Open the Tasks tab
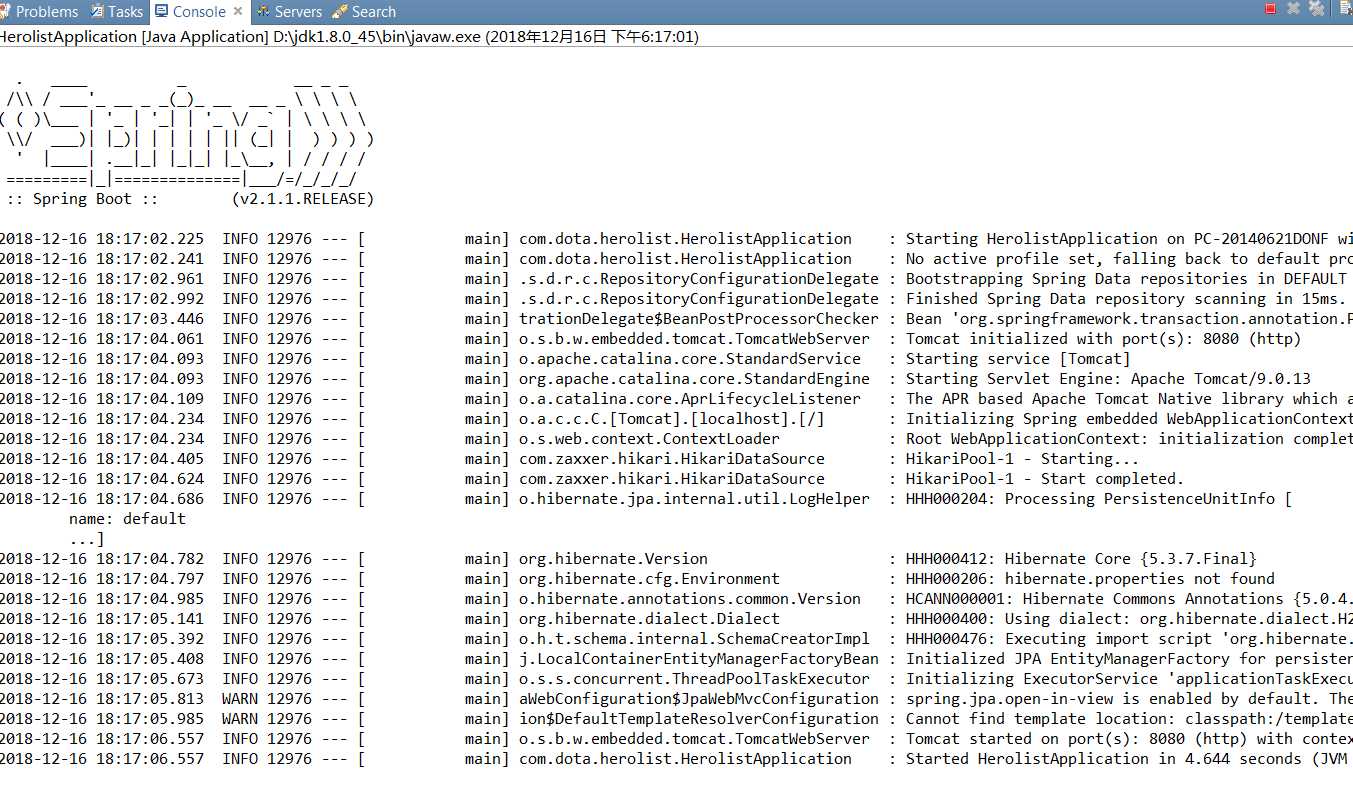Image resolution: width=1353 pixels, height=790 pixels. (117, 12)
